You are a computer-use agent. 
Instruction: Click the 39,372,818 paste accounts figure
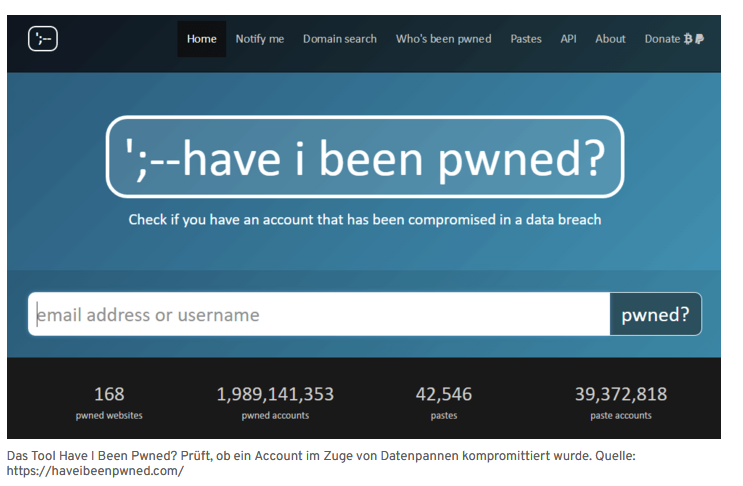pyautogui.click(x=621, y=394)
